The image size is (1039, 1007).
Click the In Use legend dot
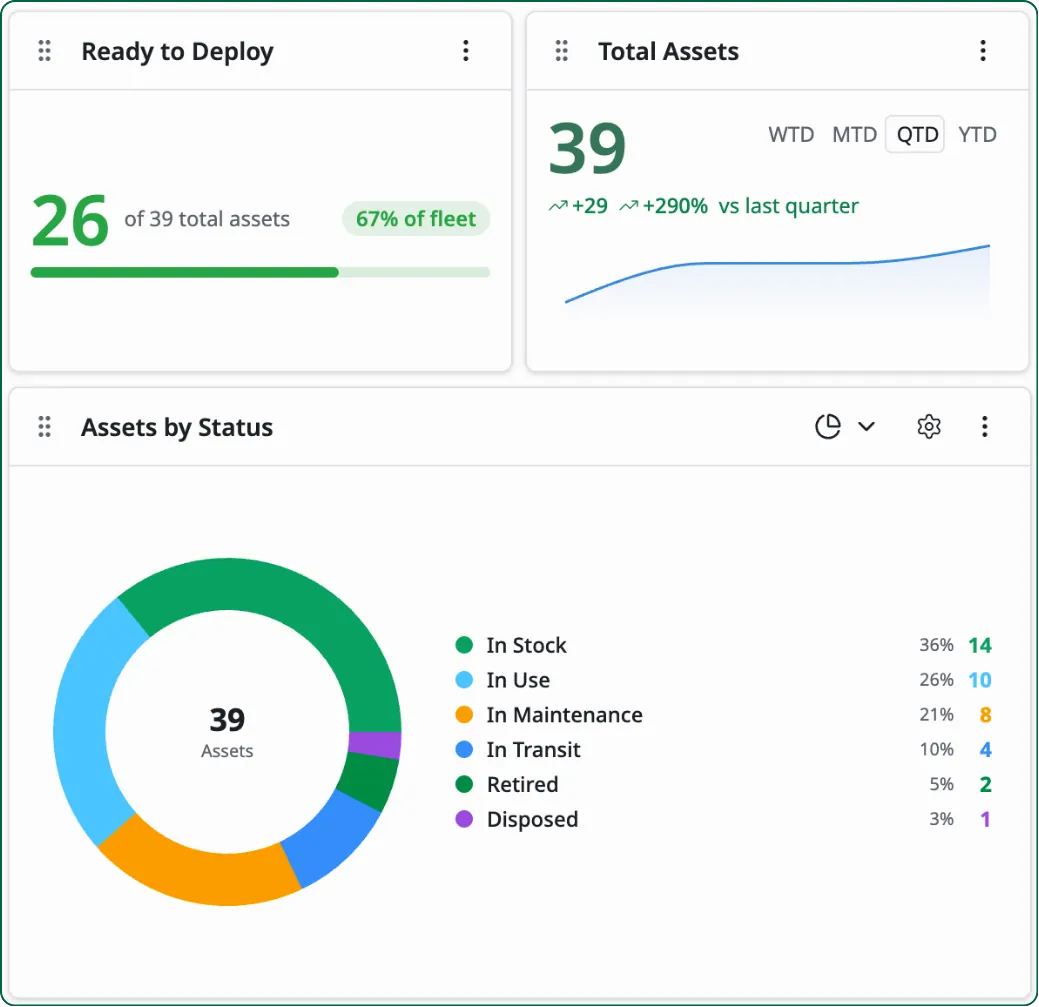[464, 680]
